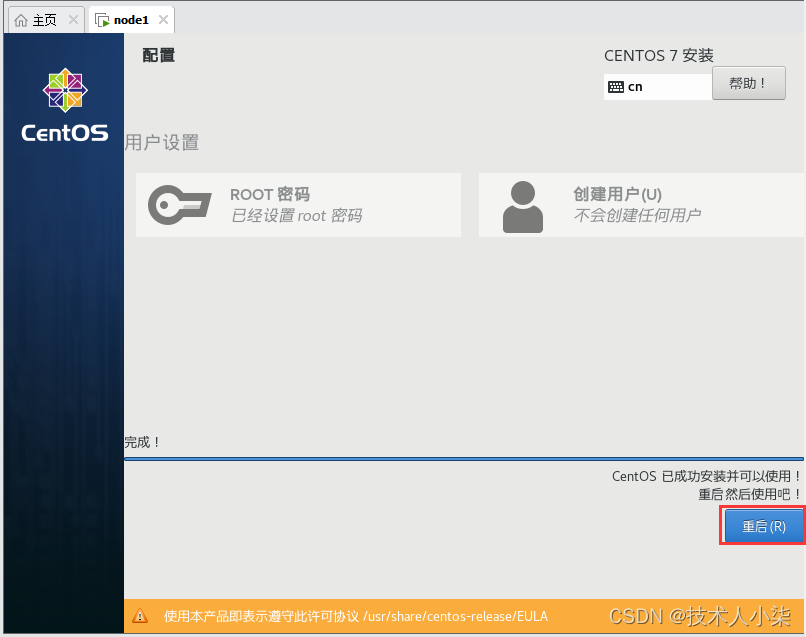Screen dimensions: 806x637
Task: Click the keyboard icon beside cn
Action: (x=616, y=87)
